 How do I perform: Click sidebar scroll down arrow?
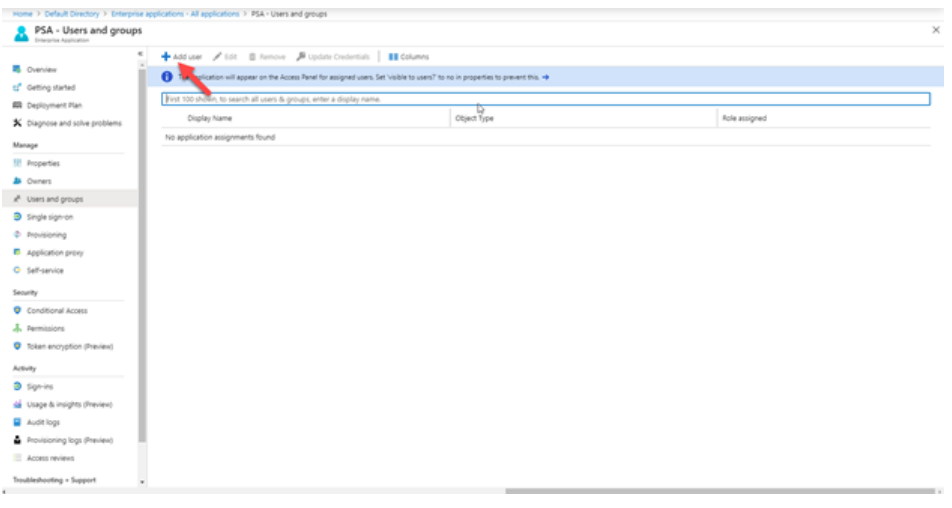(x=142, y=483)
